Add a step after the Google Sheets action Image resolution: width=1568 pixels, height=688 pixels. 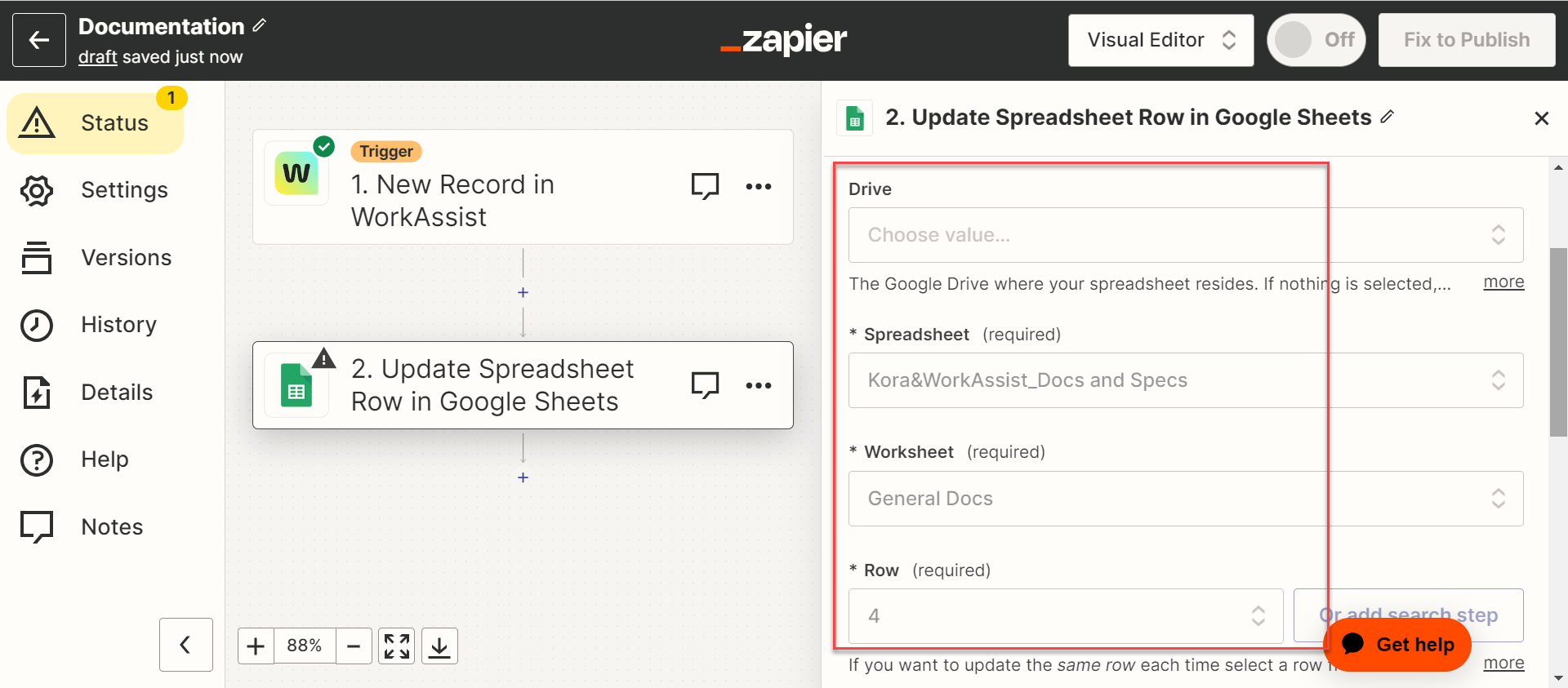click(x=523, y=477)
